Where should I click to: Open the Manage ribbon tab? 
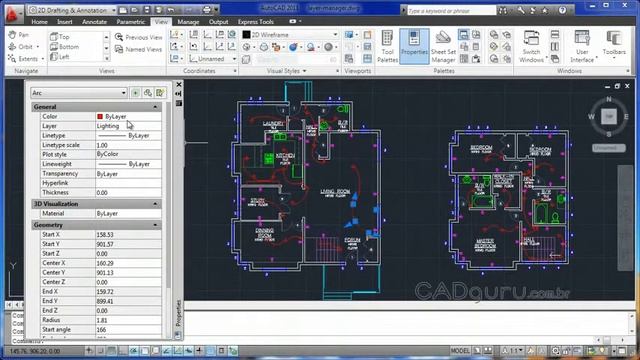tap(188, 22)
